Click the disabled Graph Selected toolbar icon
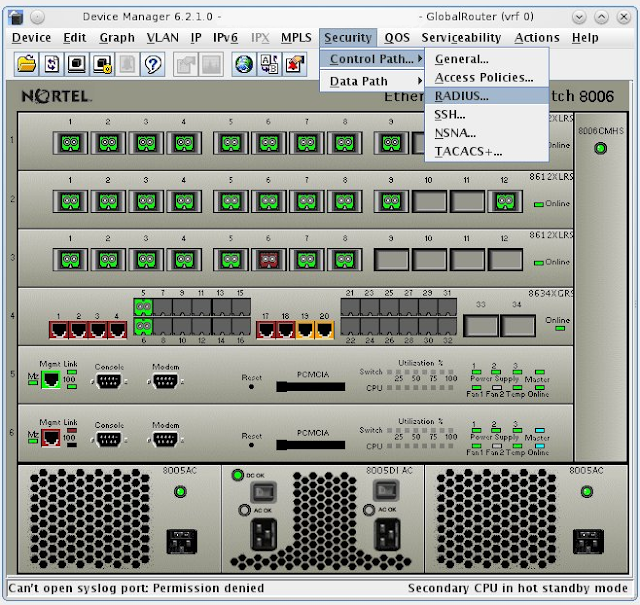The height and width of the screenshot is (605, 640). (x=211, y=64)
